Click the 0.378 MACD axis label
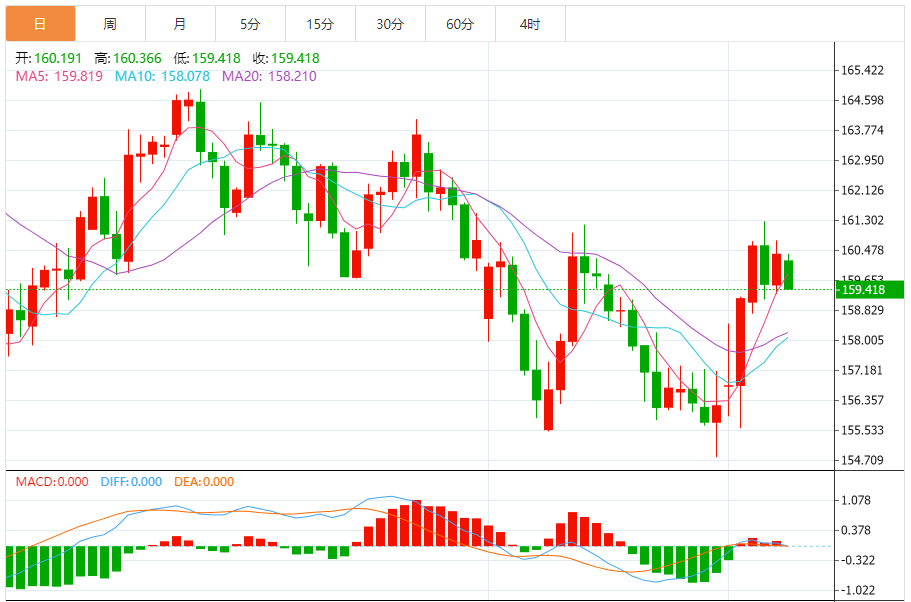Screen dimensions: 911x602 click(x=856, y=531)
